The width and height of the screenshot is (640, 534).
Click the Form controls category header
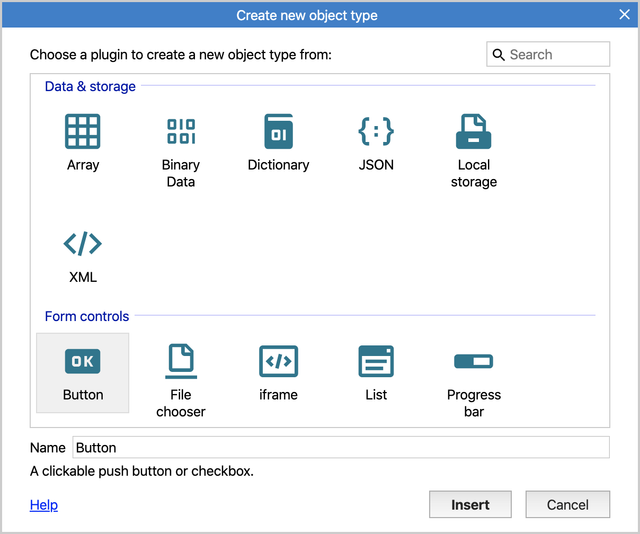[x=87, y=316]
